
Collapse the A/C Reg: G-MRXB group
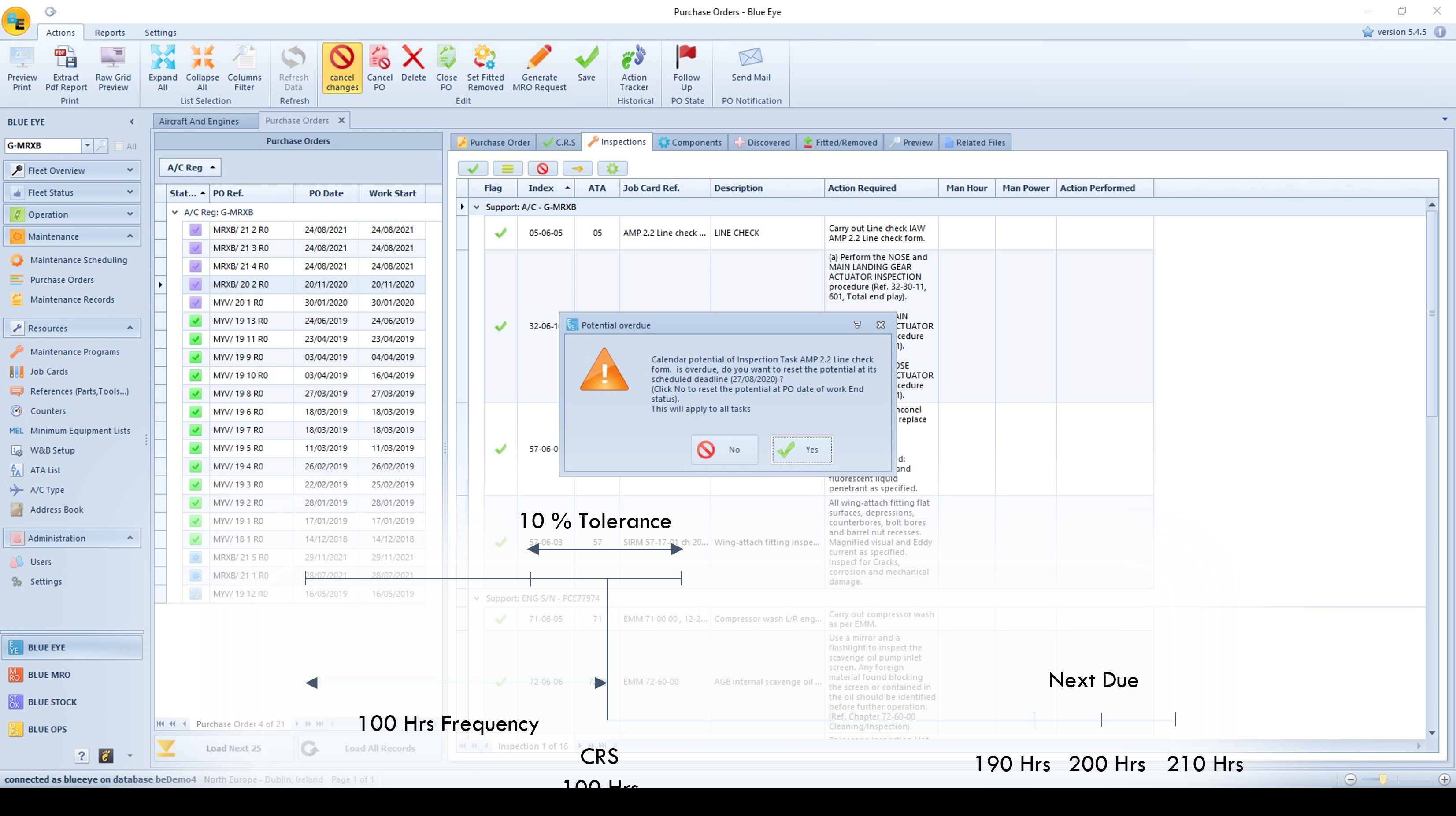pyautogui.click(x=174, y=212)
